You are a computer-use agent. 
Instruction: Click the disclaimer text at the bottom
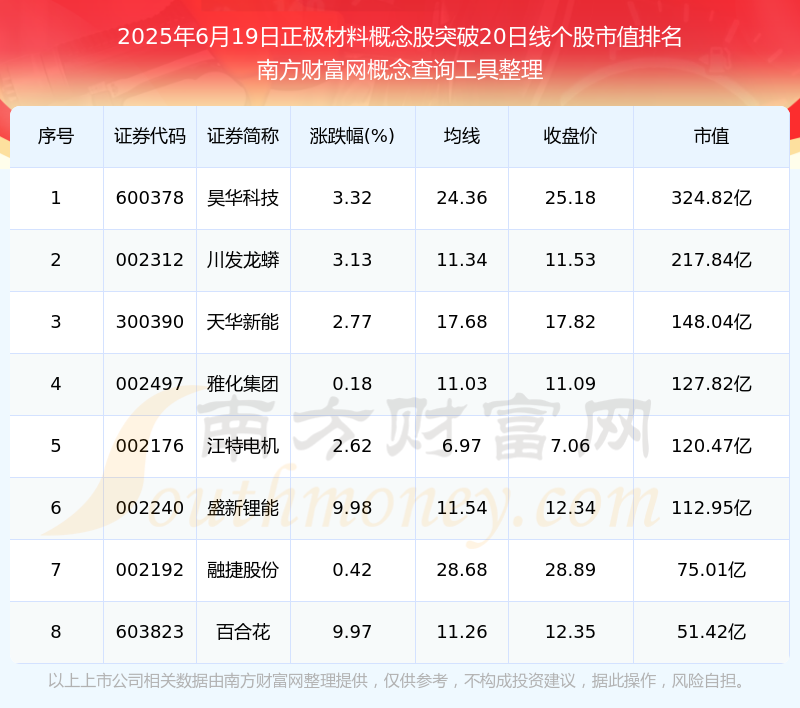[398, 681]
